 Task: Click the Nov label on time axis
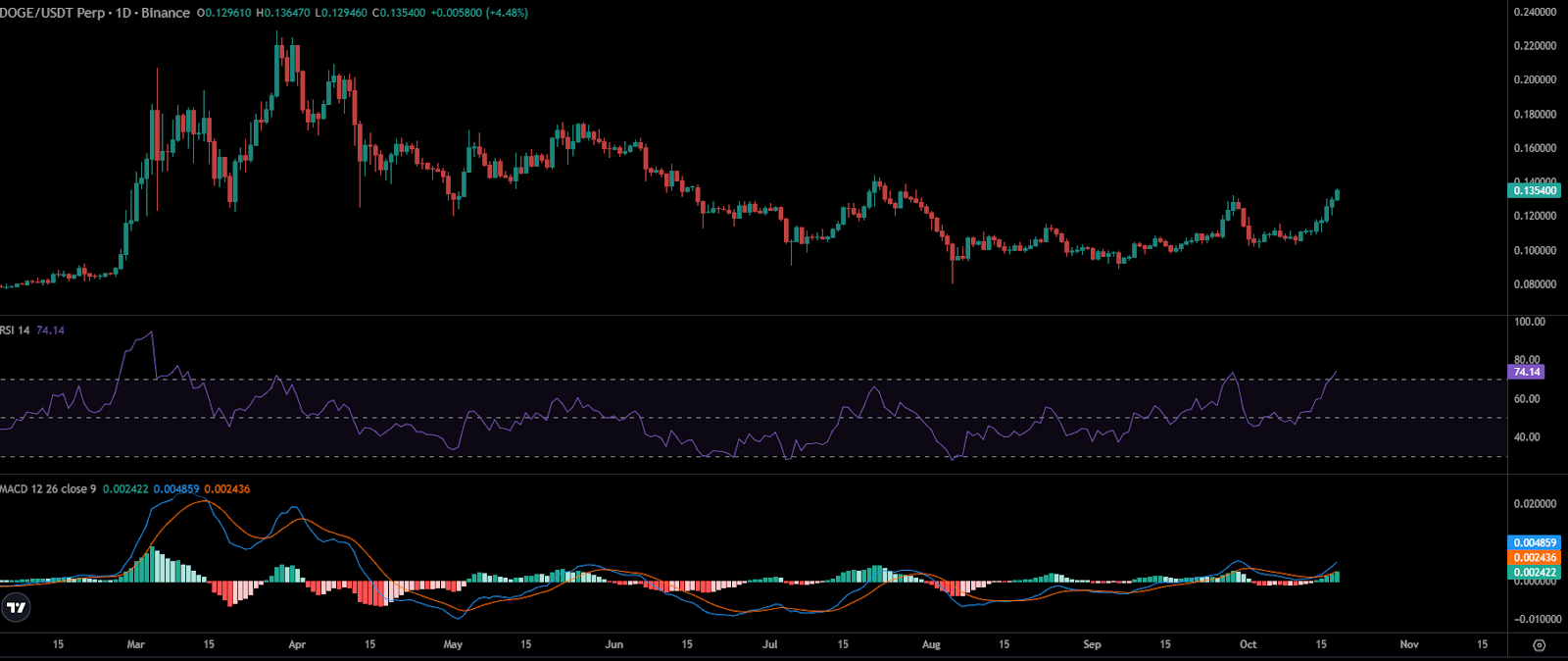point(1409,645)
